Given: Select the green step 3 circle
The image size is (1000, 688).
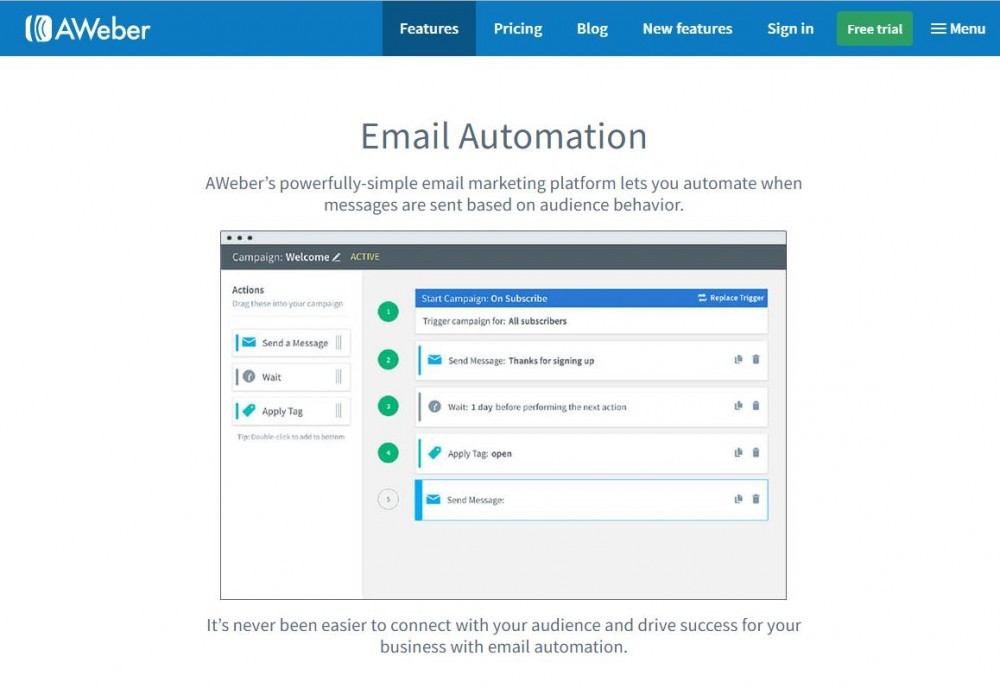Looking at the screenshot, I should [388, 406].
